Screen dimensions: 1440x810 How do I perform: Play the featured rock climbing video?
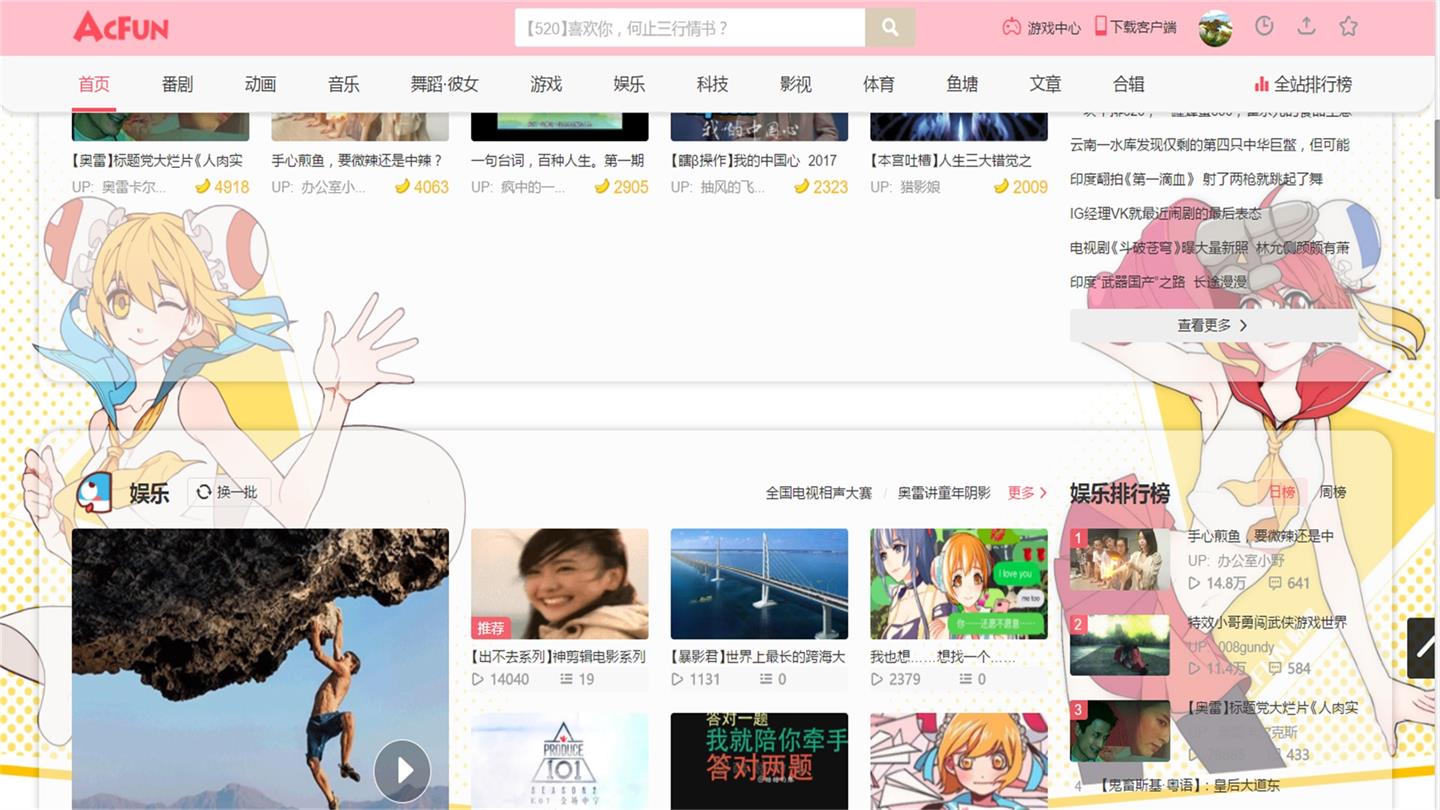point(403,770)
